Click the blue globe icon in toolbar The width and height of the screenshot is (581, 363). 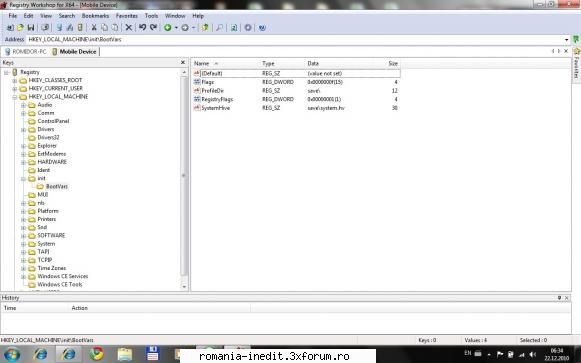tap(262, 27)
